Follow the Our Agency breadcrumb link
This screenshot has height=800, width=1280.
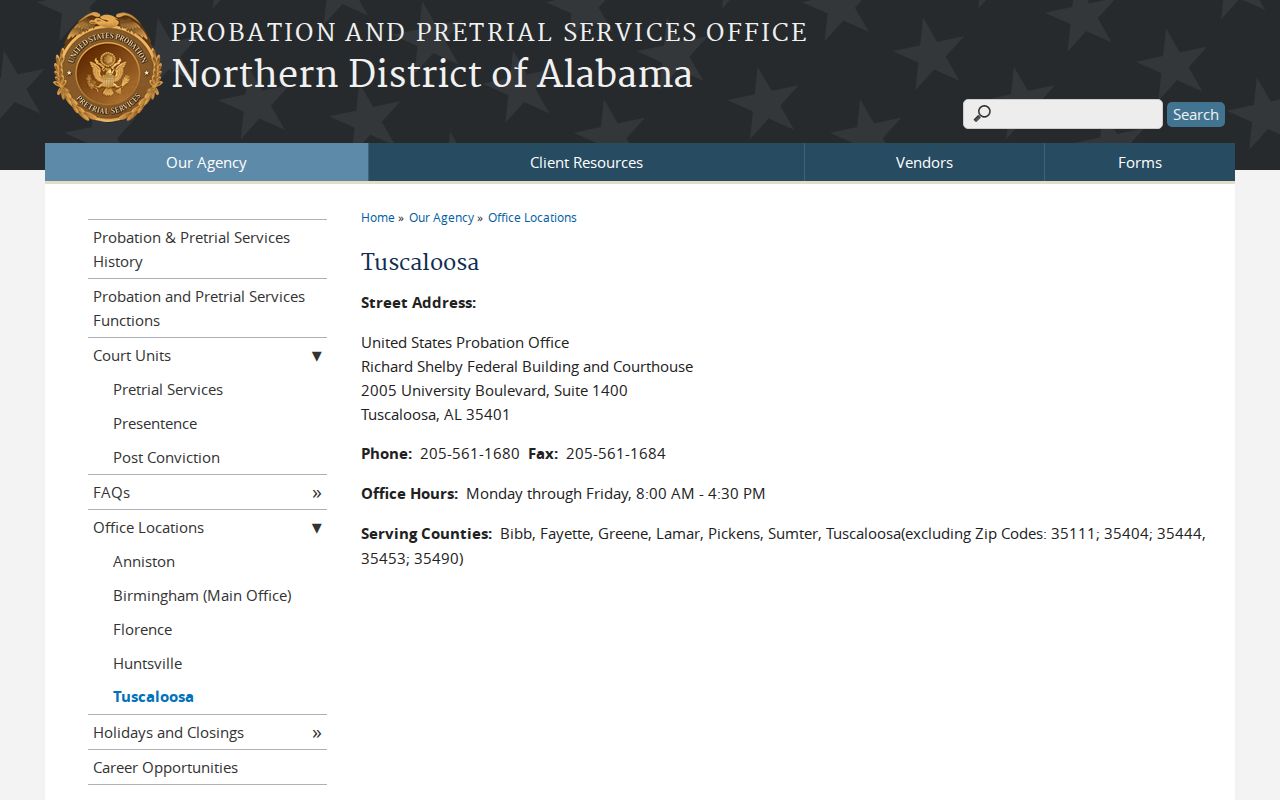[x=441, y=217]
